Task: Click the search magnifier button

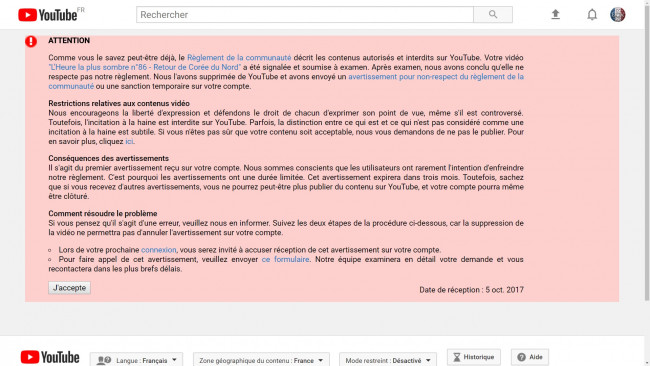Action: [493, 15]
